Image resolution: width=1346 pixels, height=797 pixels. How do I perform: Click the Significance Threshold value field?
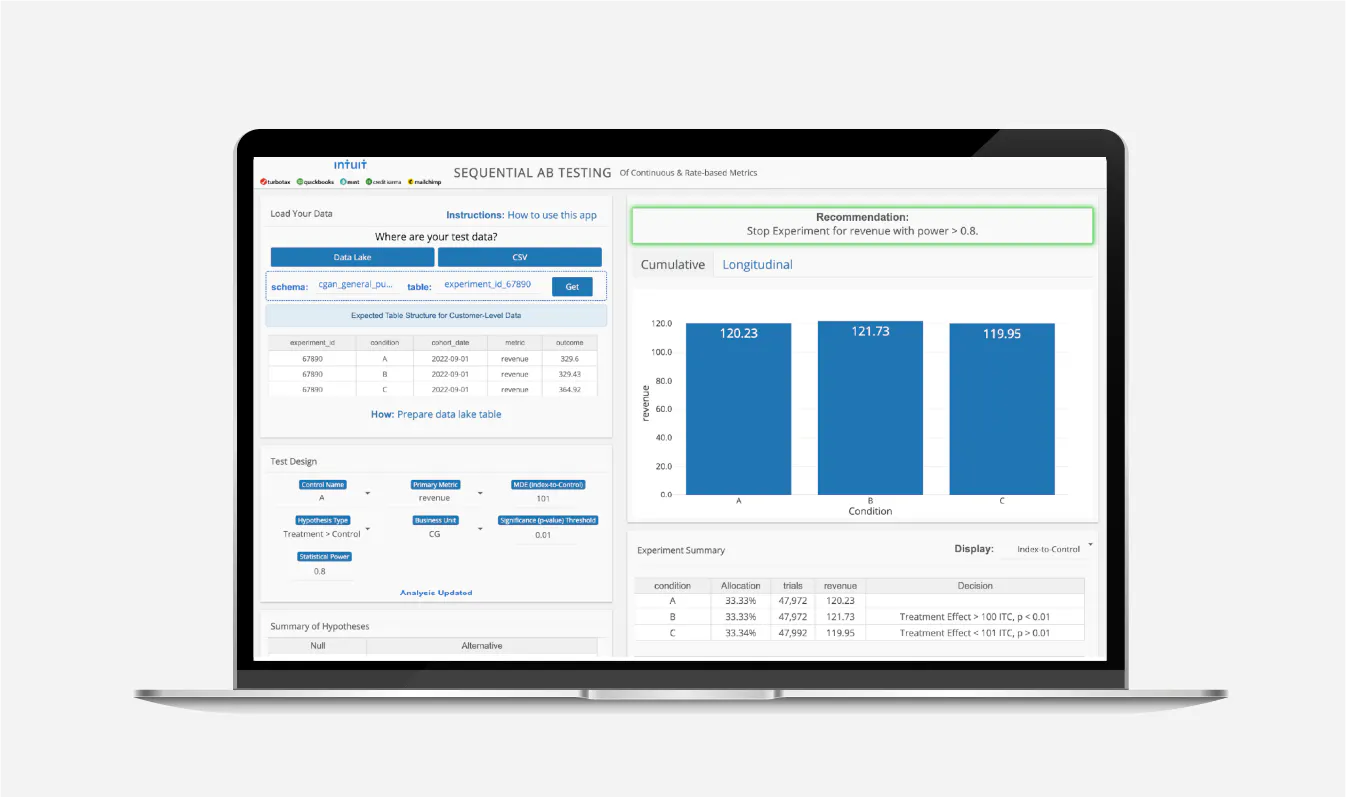click(x=543, y=535)
